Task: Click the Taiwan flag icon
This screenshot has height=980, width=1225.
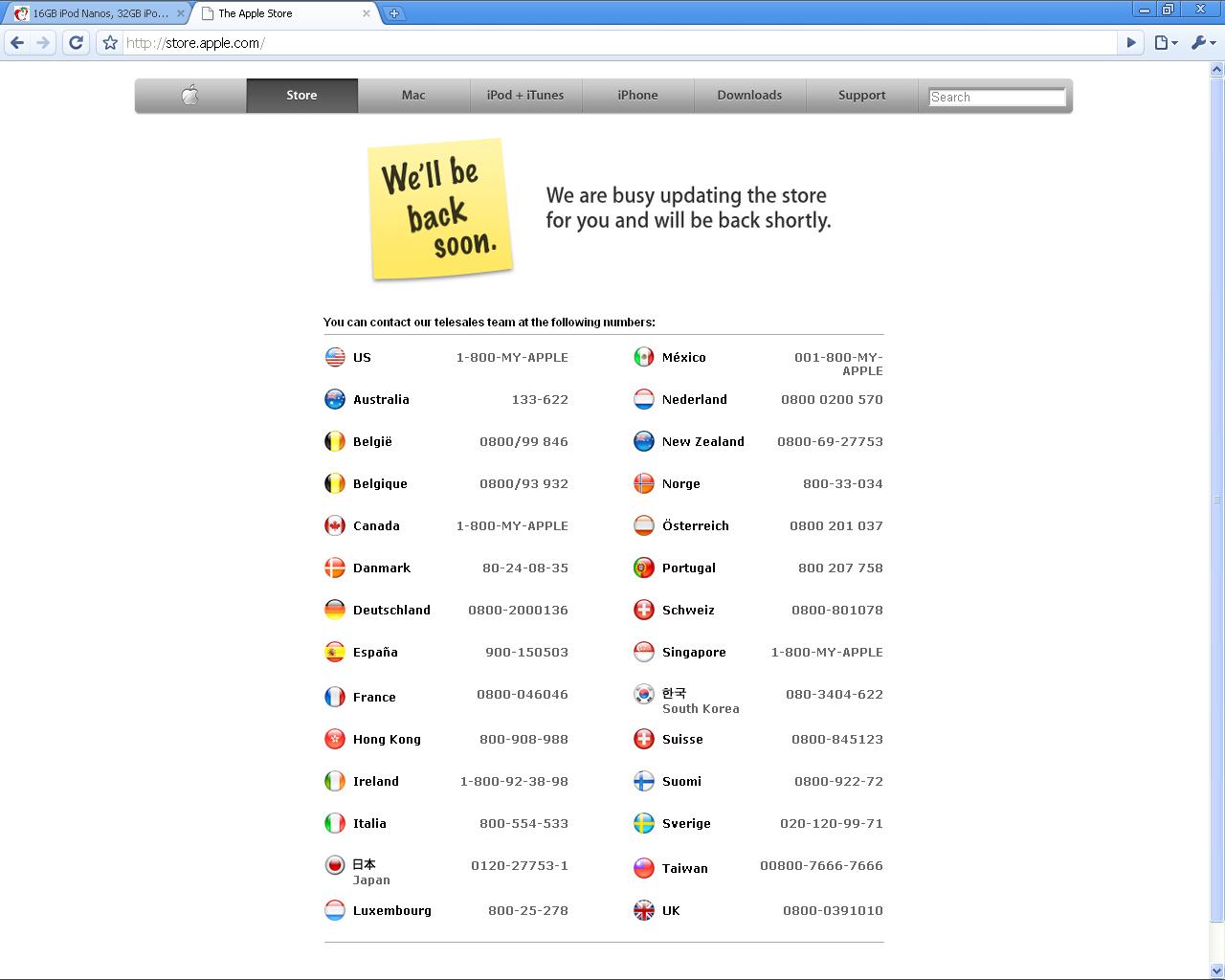Action: 644,868
